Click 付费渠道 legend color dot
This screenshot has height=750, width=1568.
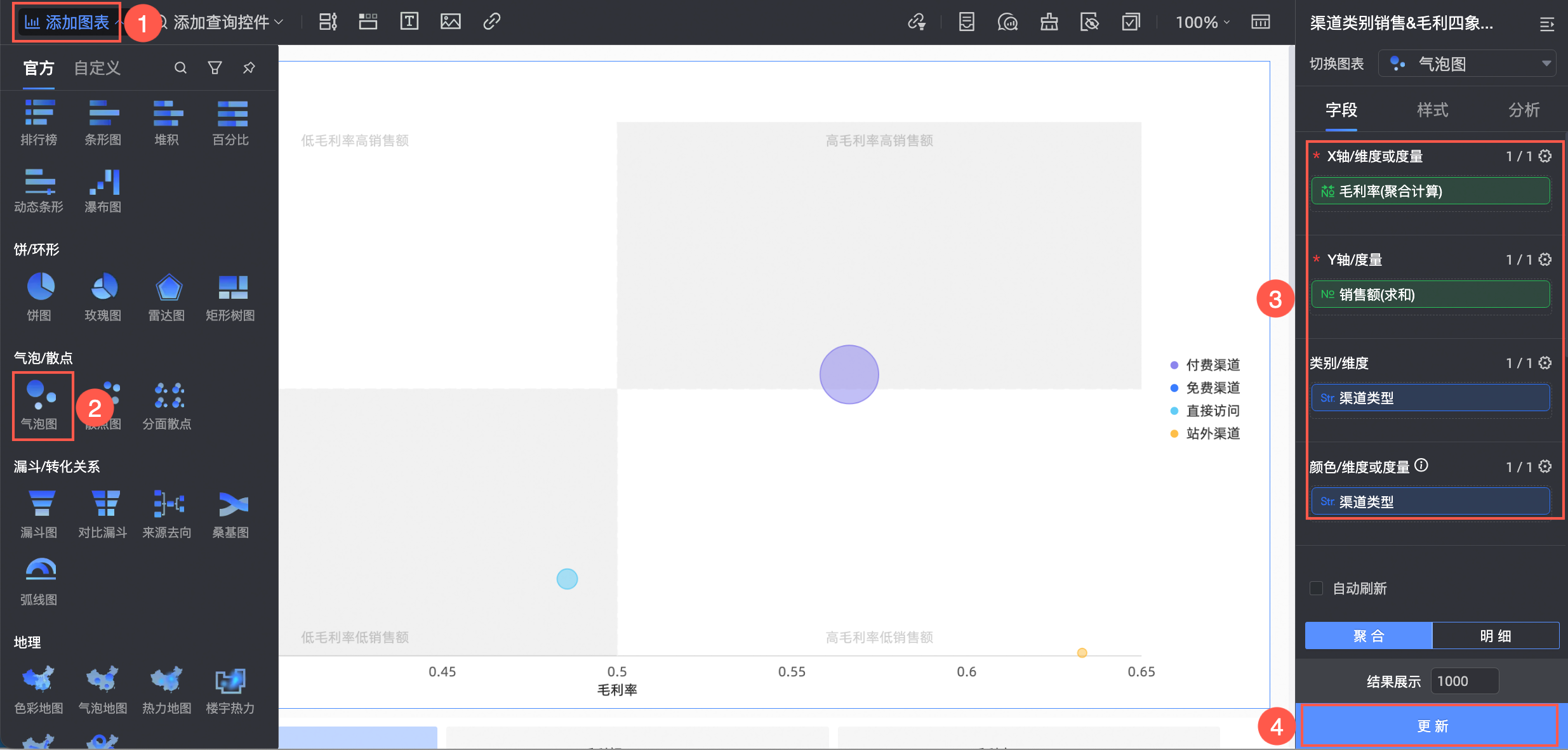(1174, 365)
